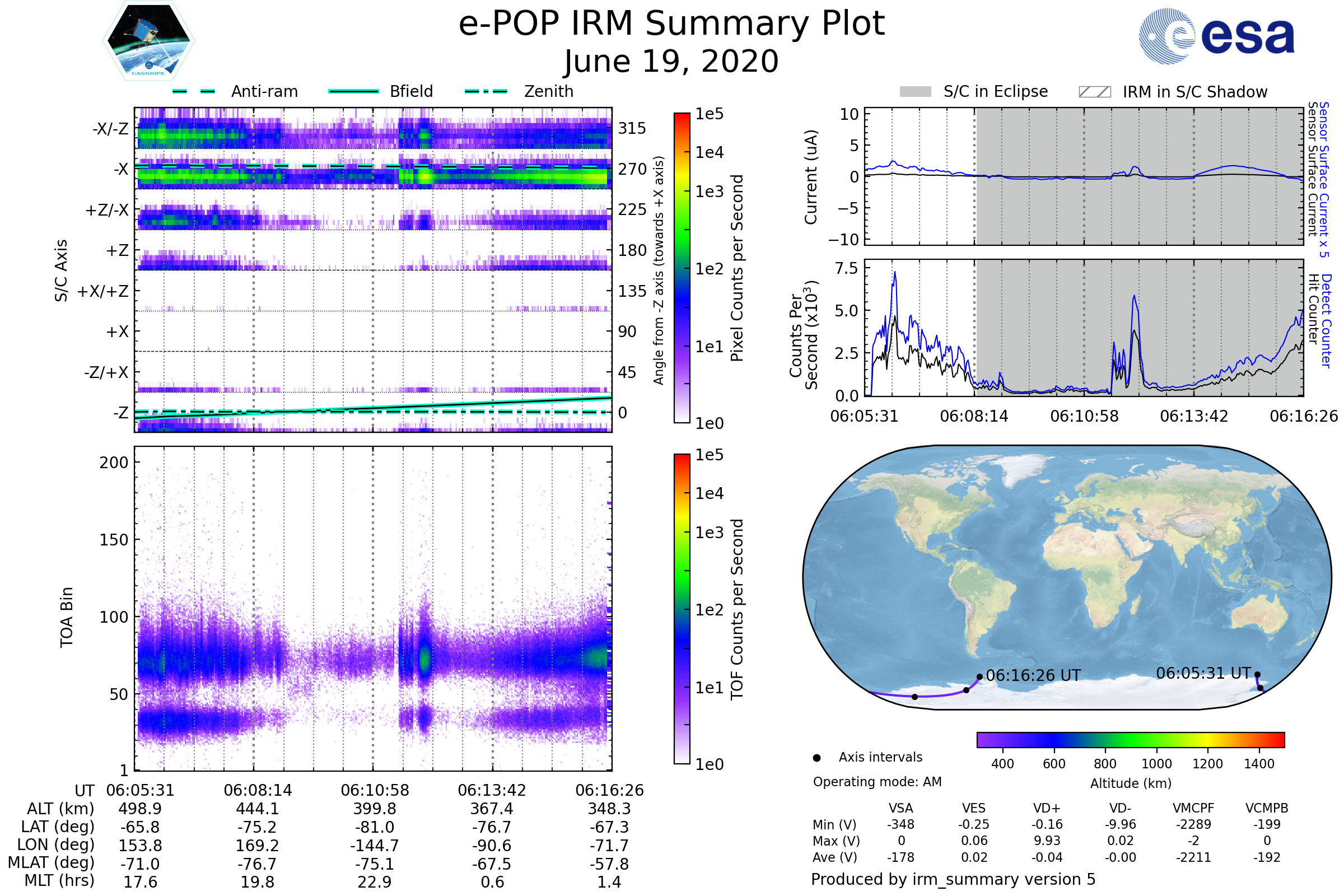Click the TOA Bin axis label

[x=67, y=617]
